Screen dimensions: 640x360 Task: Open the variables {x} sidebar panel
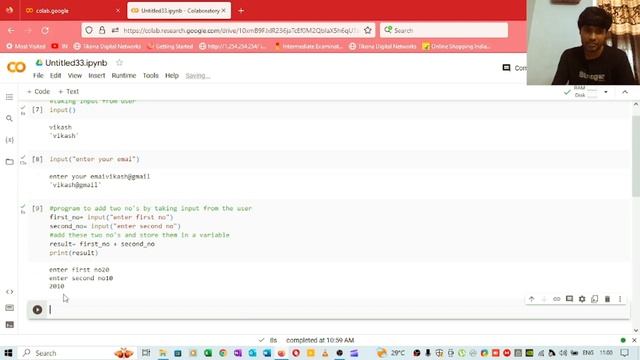pyautogui.click(x=9, y=140)
